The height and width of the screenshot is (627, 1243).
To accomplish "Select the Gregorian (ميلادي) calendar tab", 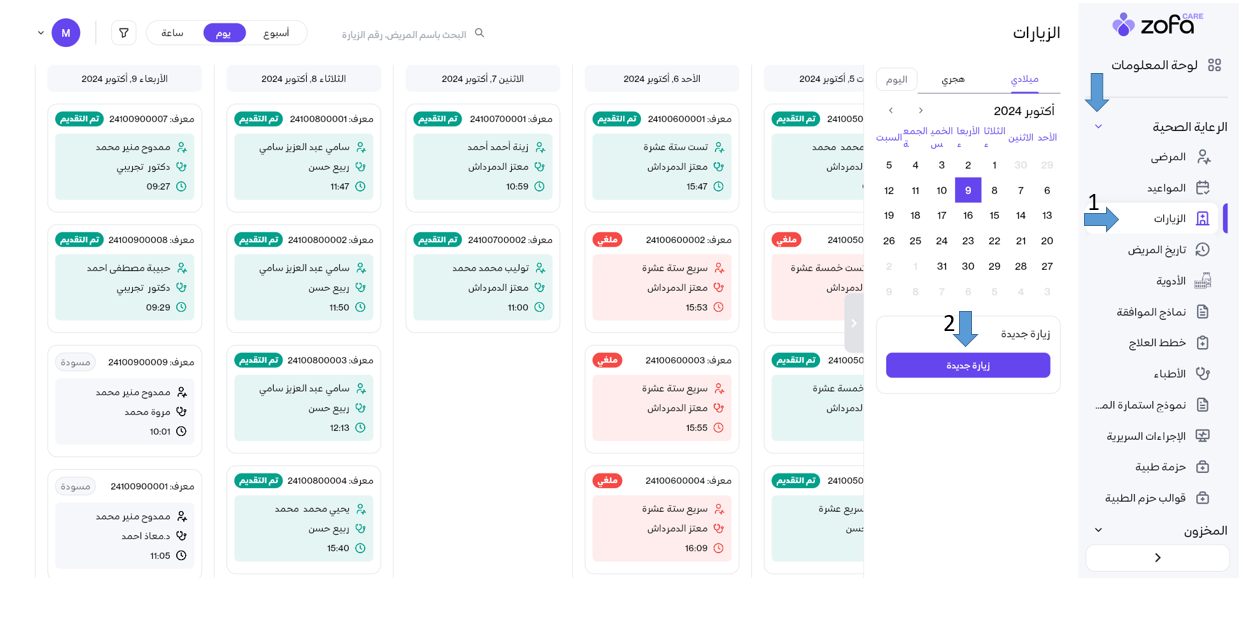I will [1024, 79].
